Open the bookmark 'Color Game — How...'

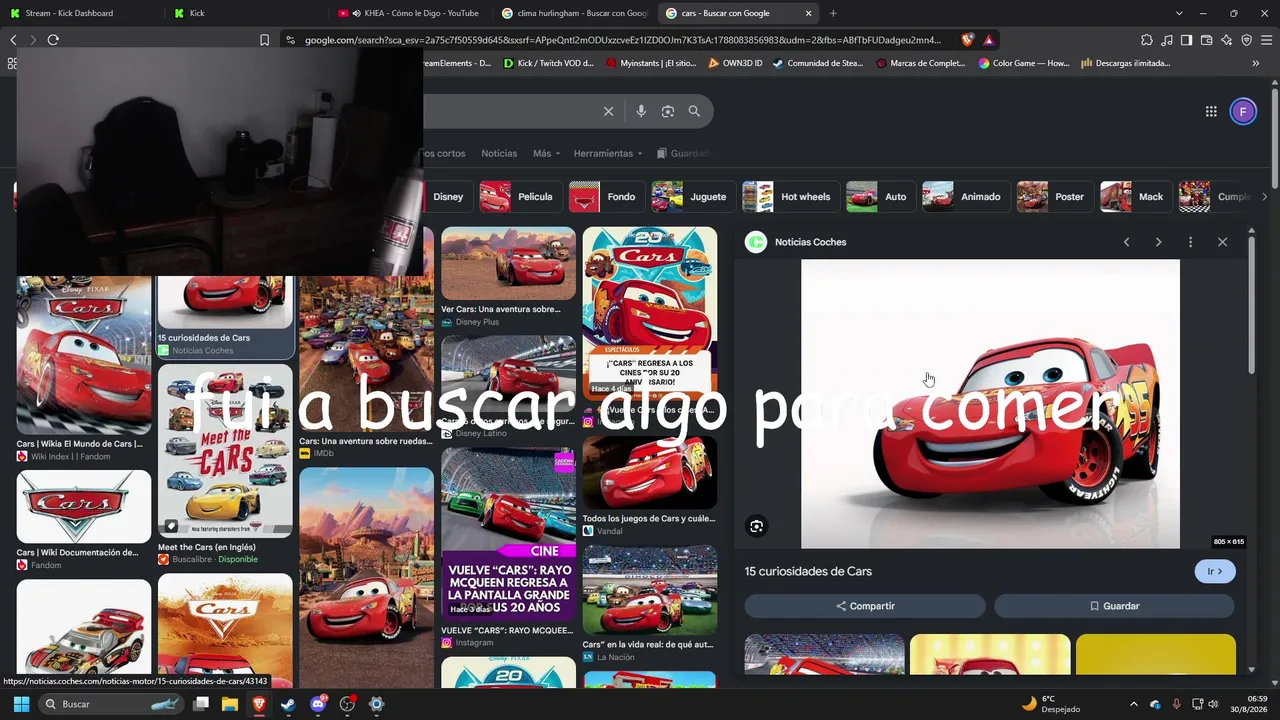(1023, 63)
